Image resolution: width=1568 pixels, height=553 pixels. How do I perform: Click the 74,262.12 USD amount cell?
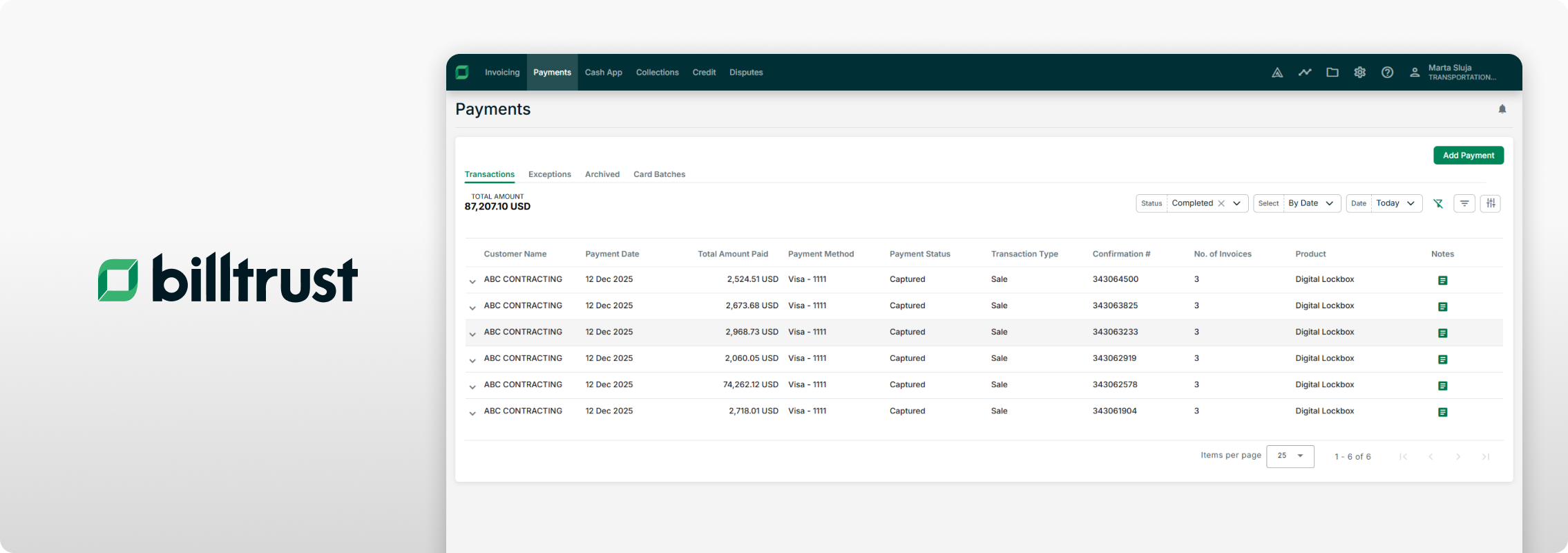coord(751,385)
